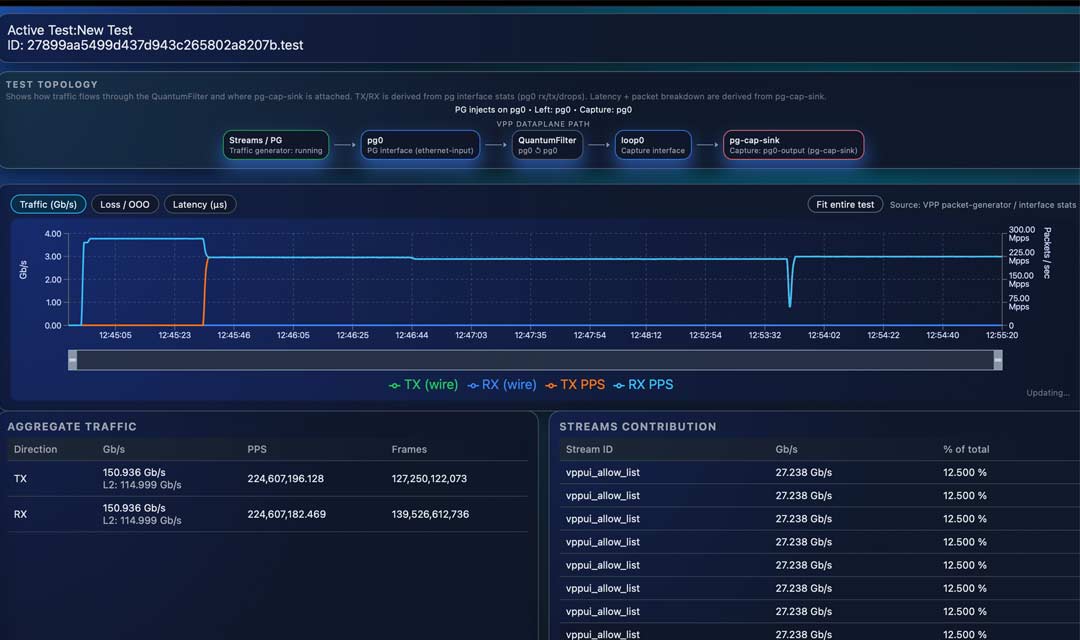Toggle the RX (wire) legend series
1080x640 pixels.
pos(503,384)
